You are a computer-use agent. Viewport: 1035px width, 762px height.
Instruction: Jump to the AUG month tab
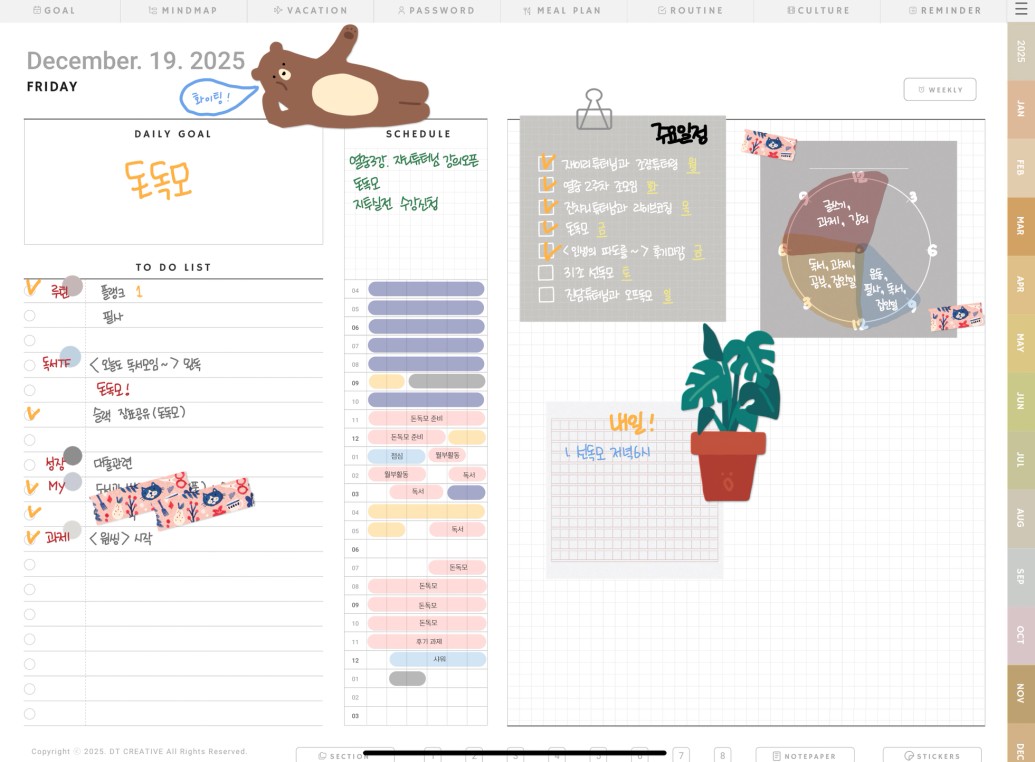pyautogui.click(x=1020, y=518)
